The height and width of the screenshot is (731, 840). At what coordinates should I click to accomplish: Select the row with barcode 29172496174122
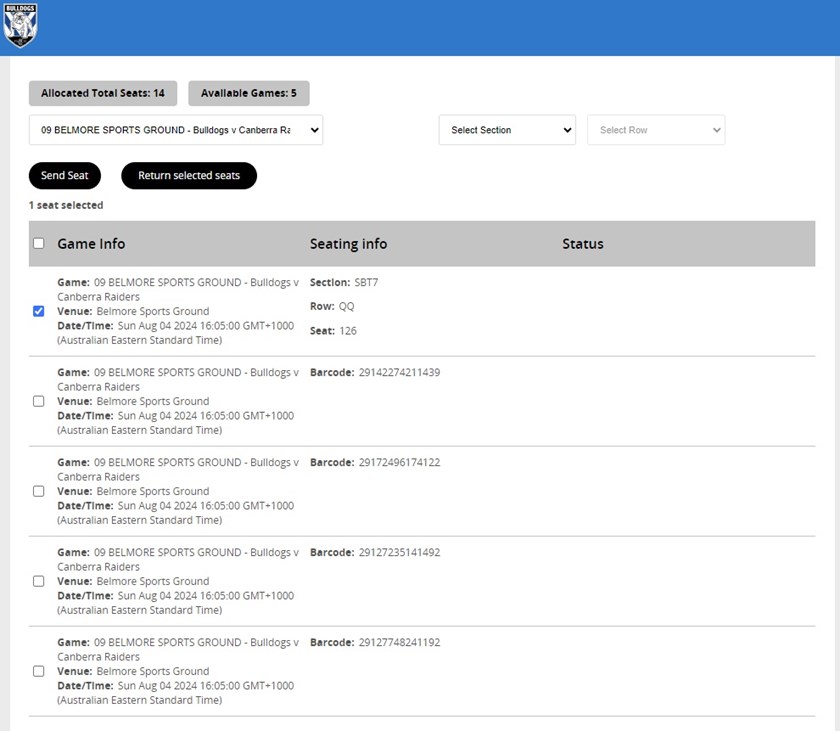(x=39, y=491)
